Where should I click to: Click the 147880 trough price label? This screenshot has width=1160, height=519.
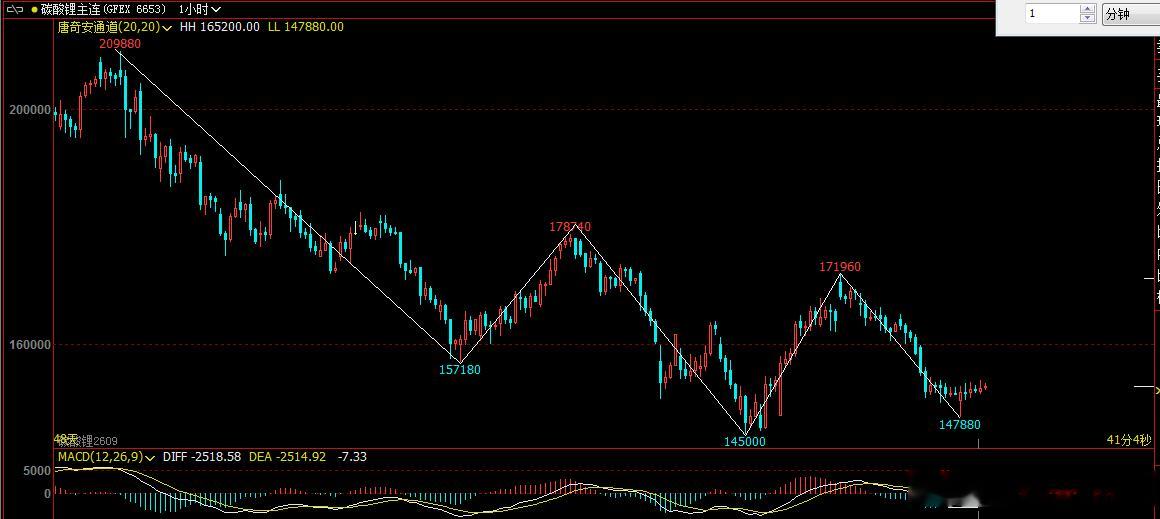(960, 424)
